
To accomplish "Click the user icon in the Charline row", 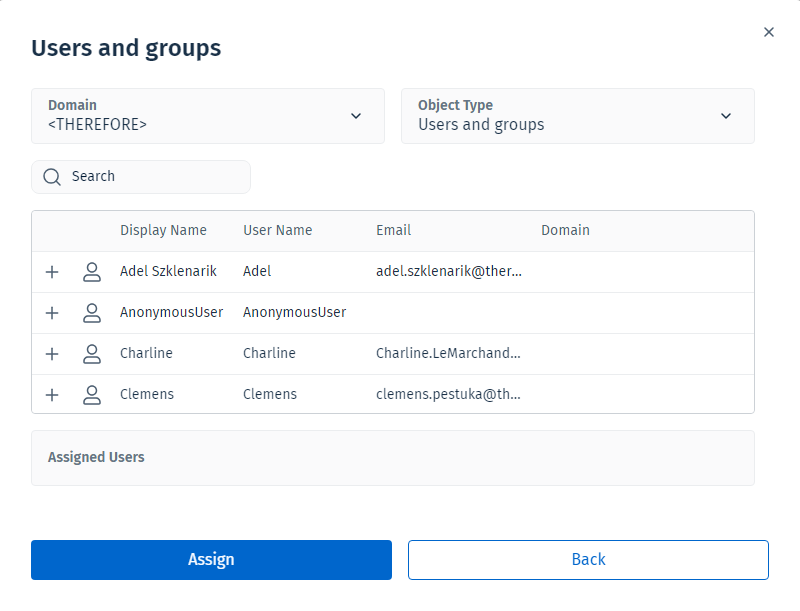I will tap(92, 354).
